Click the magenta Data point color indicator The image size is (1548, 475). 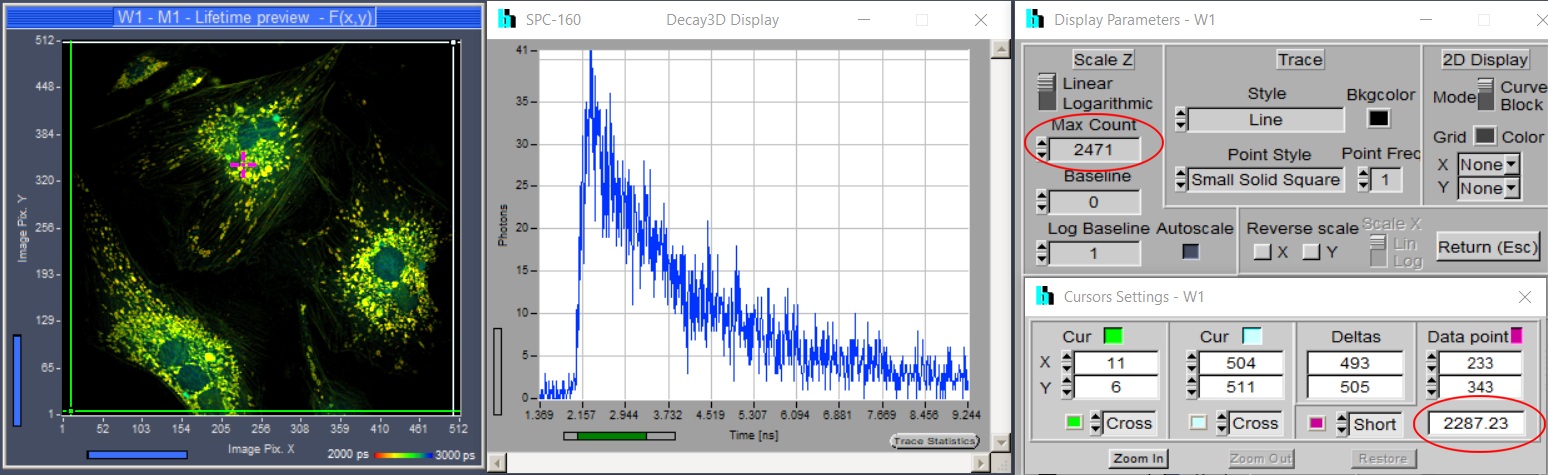pos(1517,336)
